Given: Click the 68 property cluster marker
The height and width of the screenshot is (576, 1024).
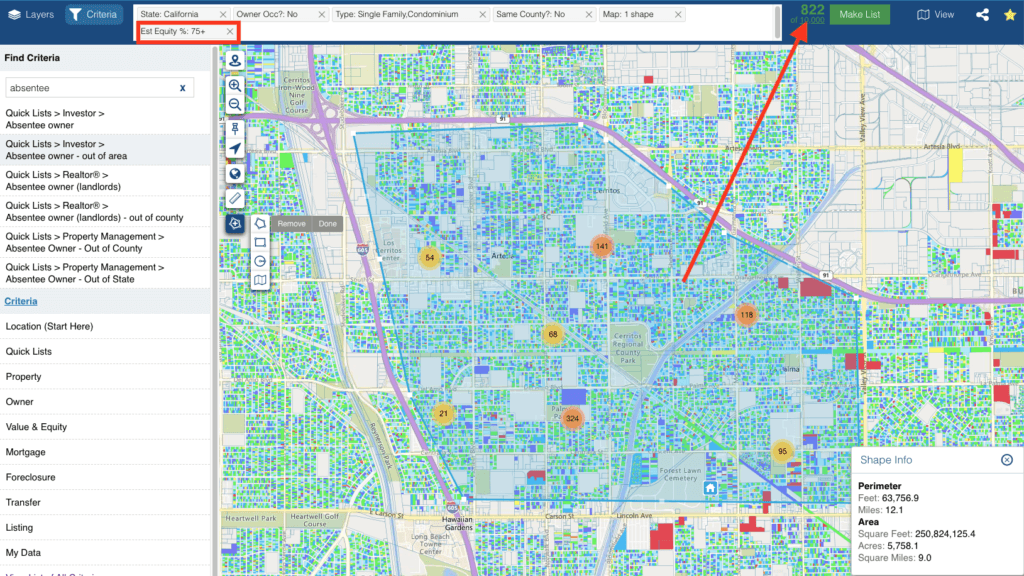Looking at the screenshot, I should 552,334.
